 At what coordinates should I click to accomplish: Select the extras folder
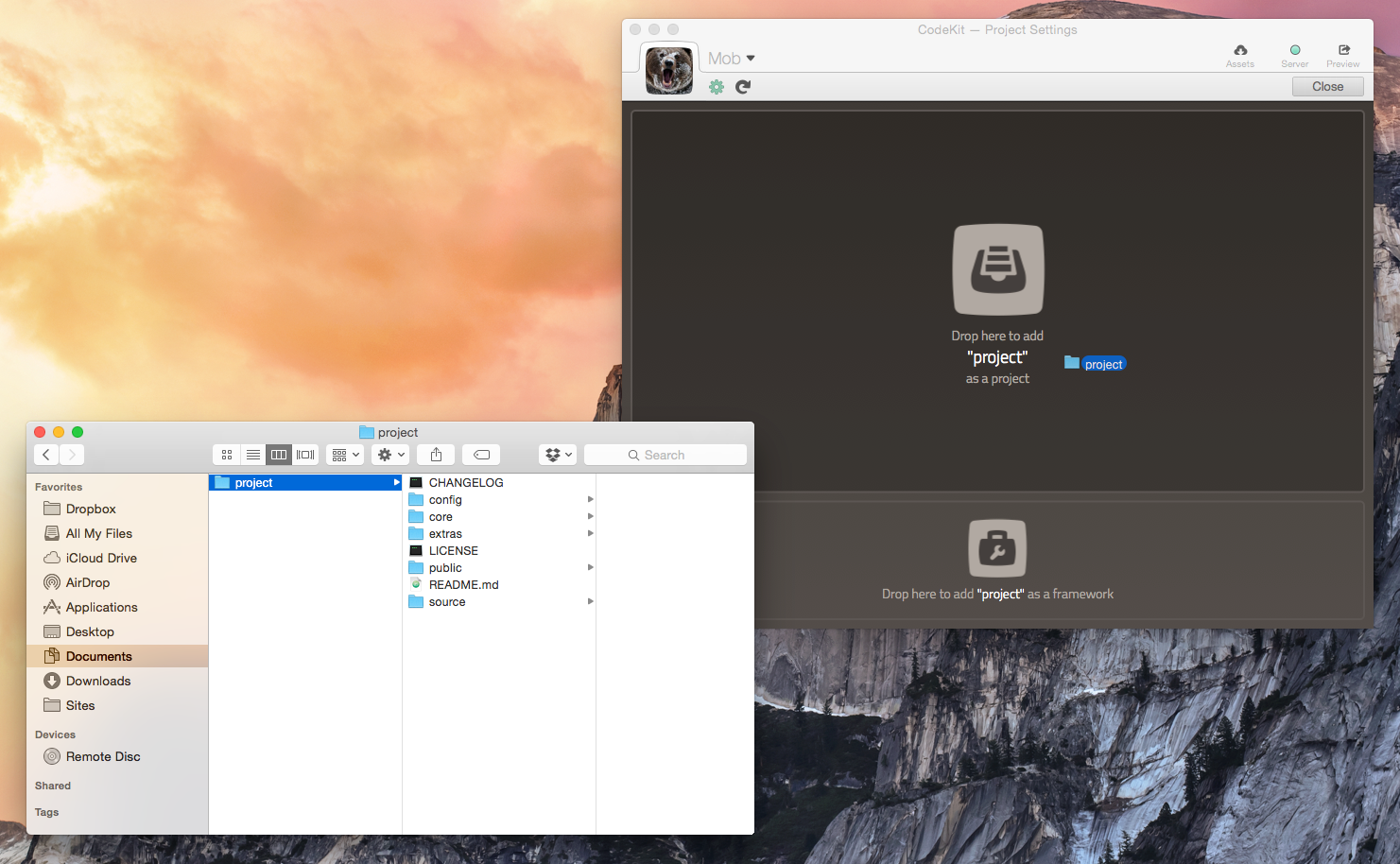coord(499,534)
